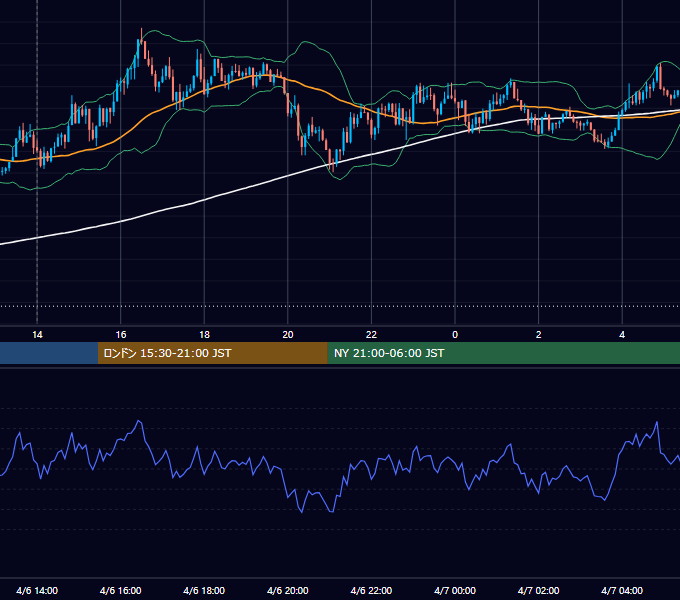Click the 4/6 22:00 timestamp label
Viewport: 680px width, 600px height.
[x=371, y=590]
